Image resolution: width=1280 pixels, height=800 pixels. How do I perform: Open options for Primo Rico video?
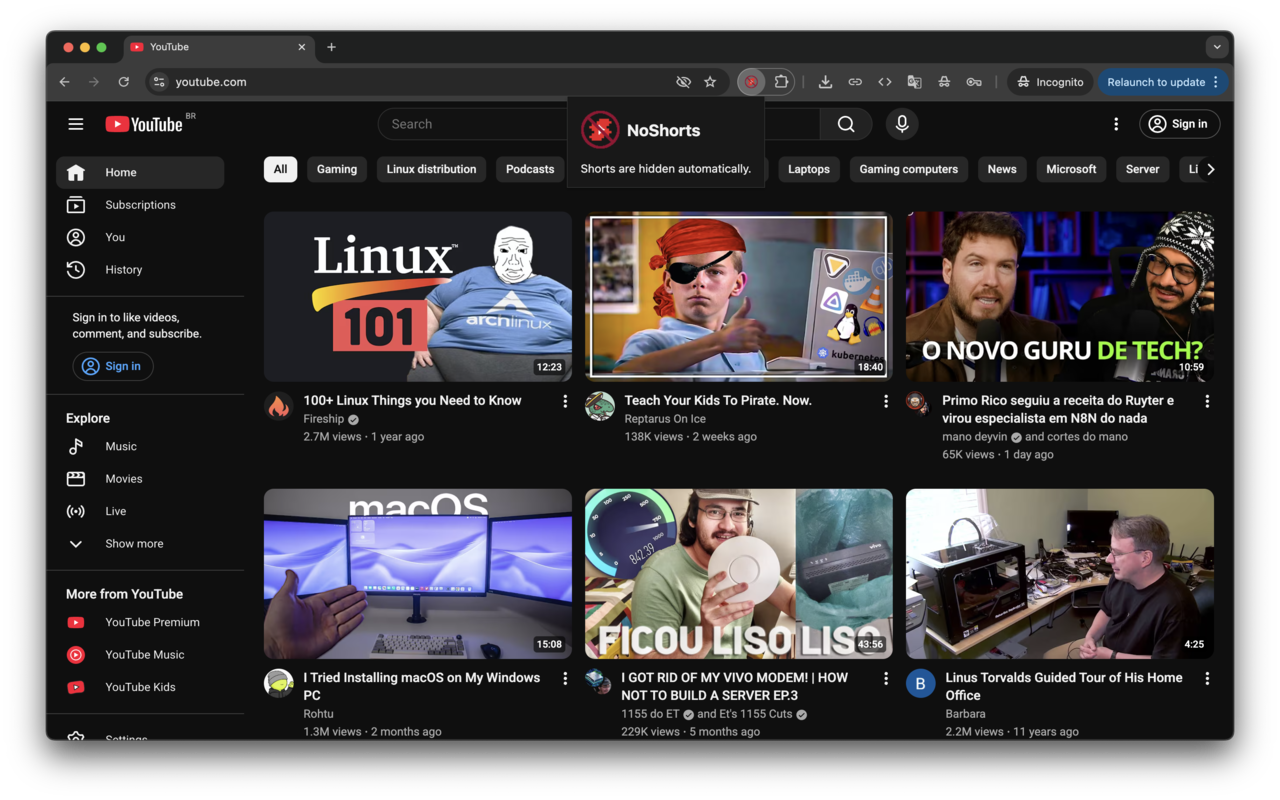1207,401
